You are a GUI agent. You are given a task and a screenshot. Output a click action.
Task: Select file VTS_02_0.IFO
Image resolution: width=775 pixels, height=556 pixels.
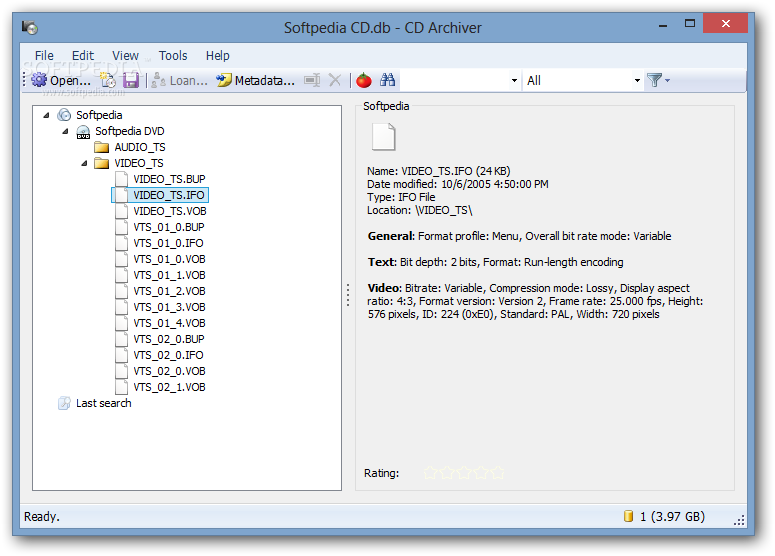(168, 355)
